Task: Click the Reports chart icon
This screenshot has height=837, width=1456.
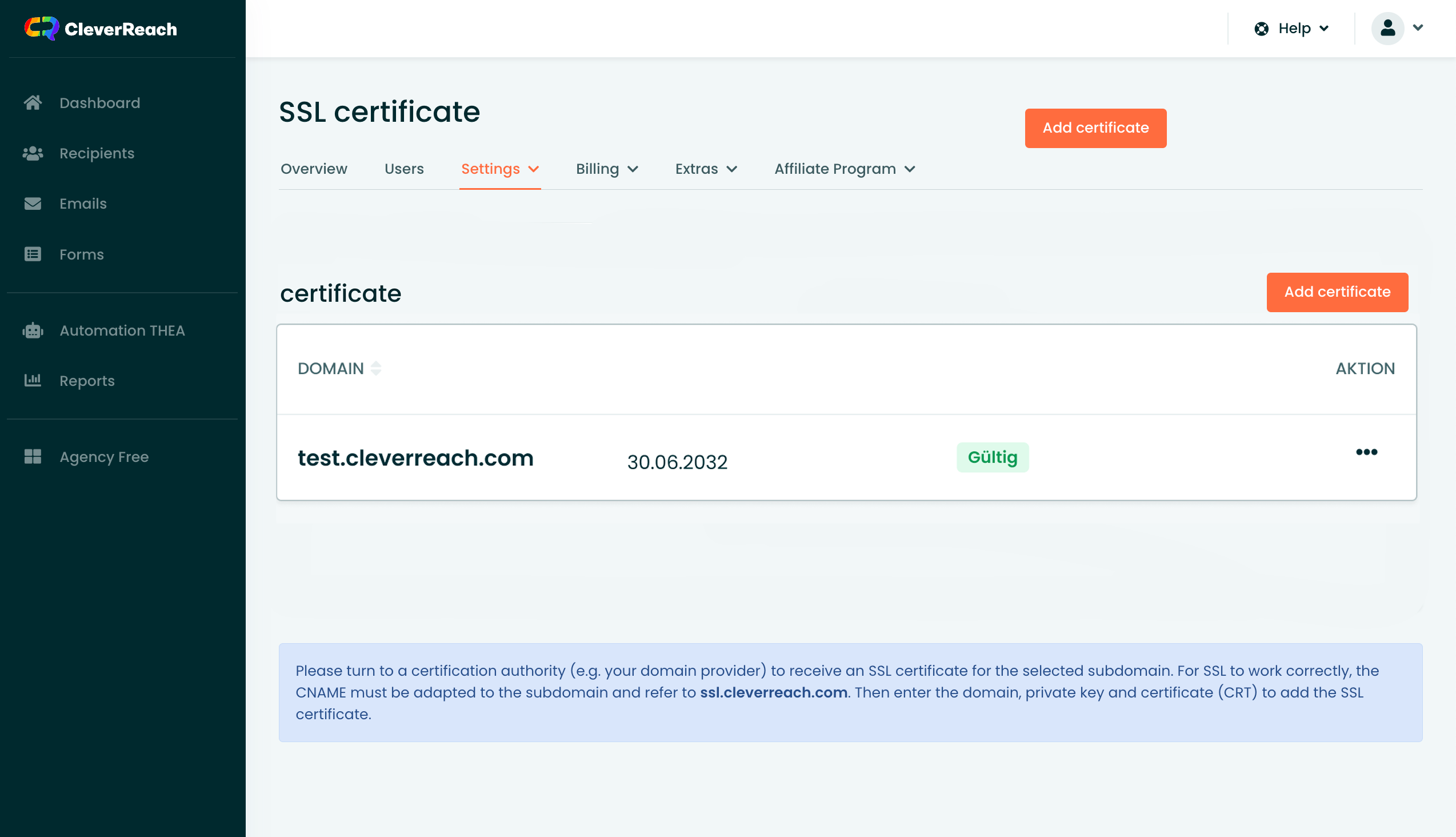Action: (x=33, y=381)
